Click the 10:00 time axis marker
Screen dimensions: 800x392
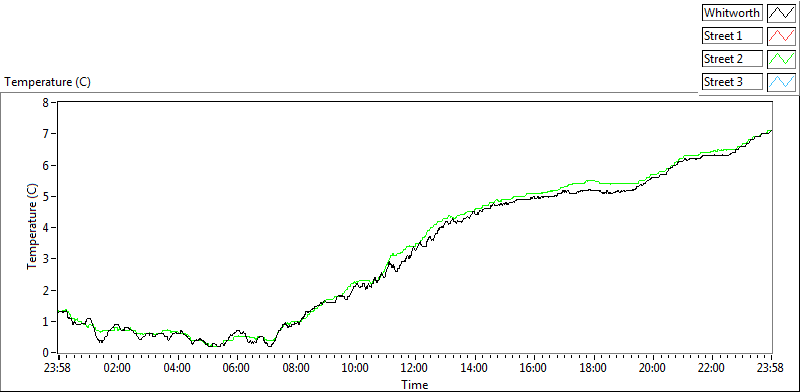356,368
